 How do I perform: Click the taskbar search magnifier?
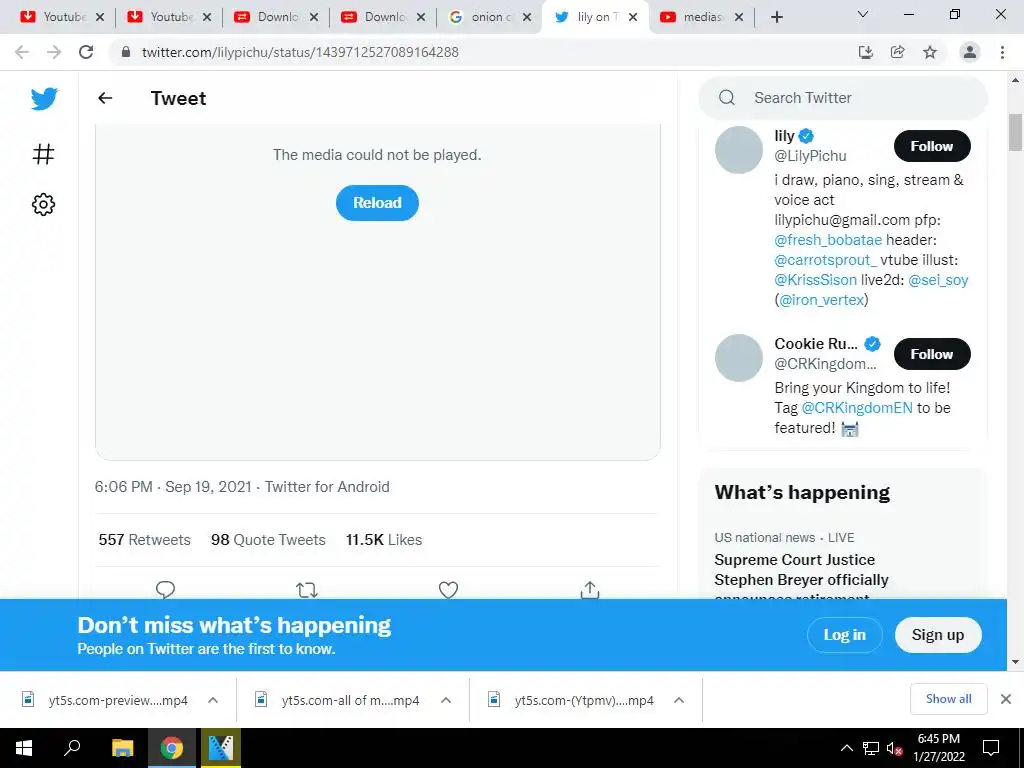(72, 747)
